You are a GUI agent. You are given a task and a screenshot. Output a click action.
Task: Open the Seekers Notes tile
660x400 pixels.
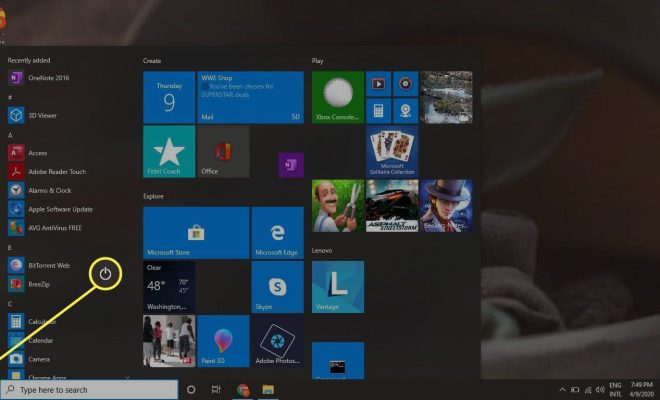point(446,206)
